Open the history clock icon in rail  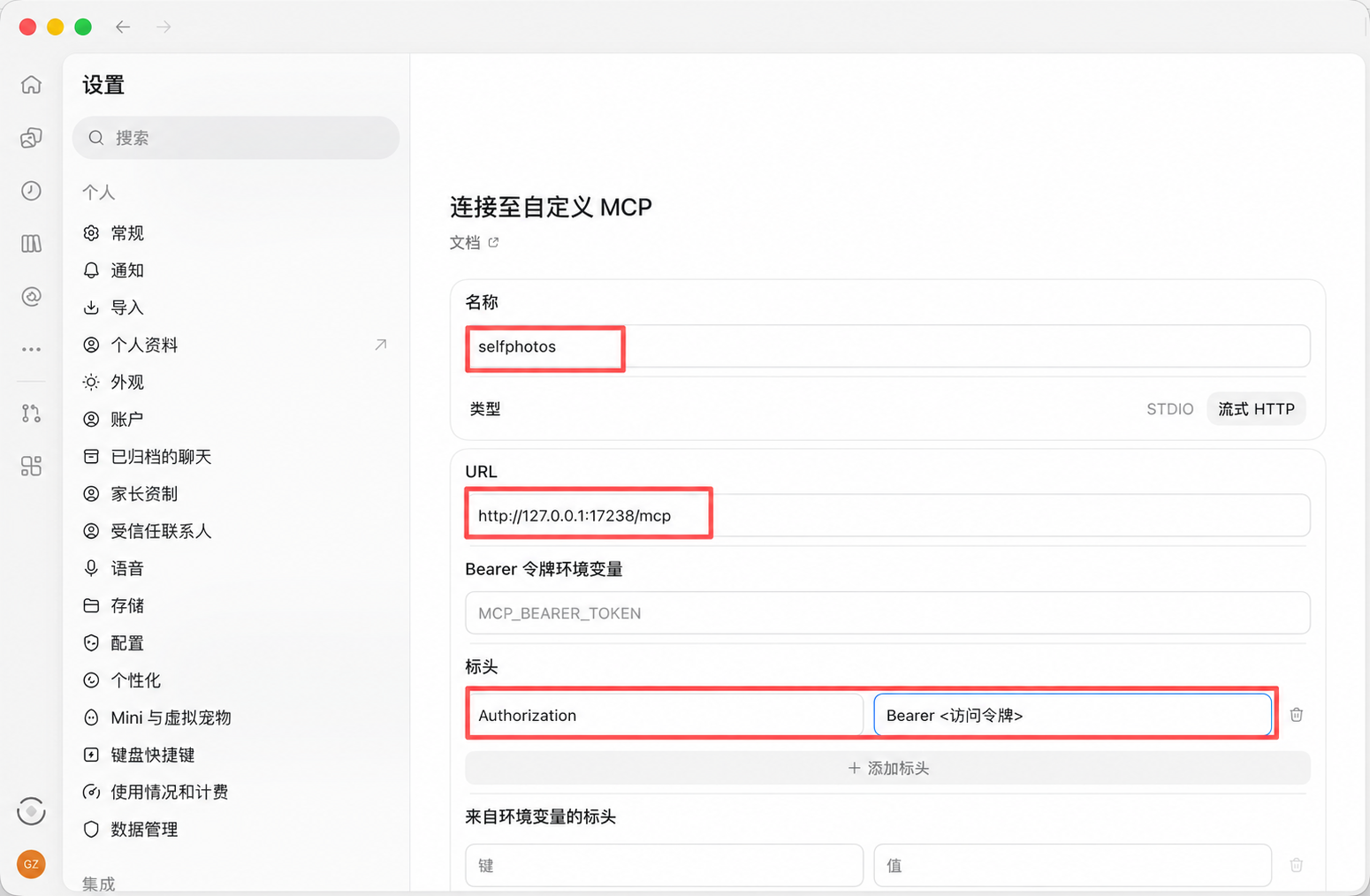31,191
